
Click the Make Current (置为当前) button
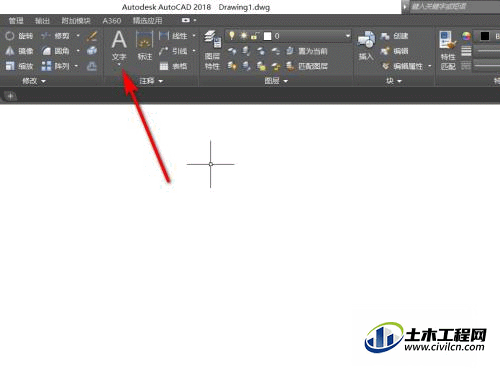[307, 51]
